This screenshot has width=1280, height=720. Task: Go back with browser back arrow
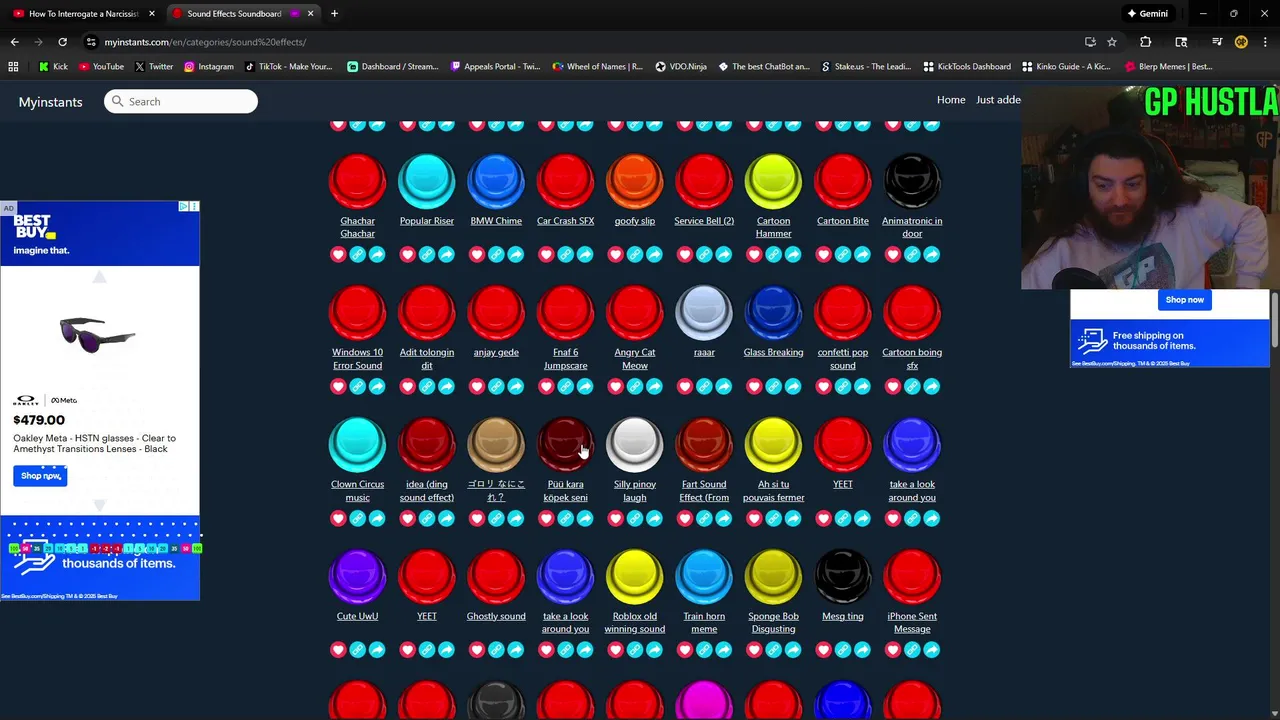(x=14, y=42)
